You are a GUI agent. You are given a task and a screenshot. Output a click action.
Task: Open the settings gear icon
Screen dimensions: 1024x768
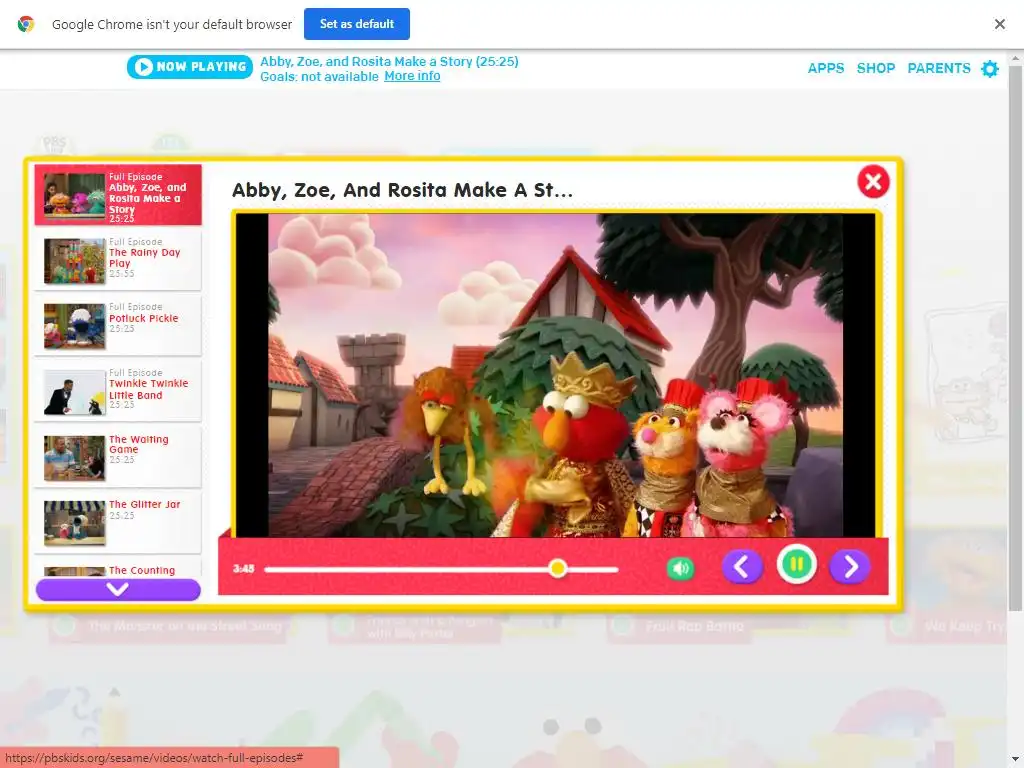pyautogui.click(x=989, y=69)
